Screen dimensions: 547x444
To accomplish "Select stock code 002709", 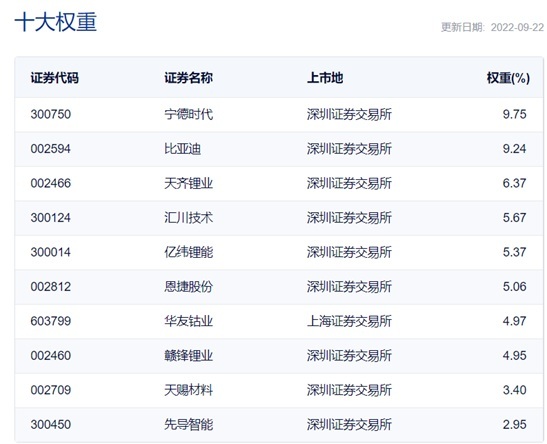I will click(51, 390).
